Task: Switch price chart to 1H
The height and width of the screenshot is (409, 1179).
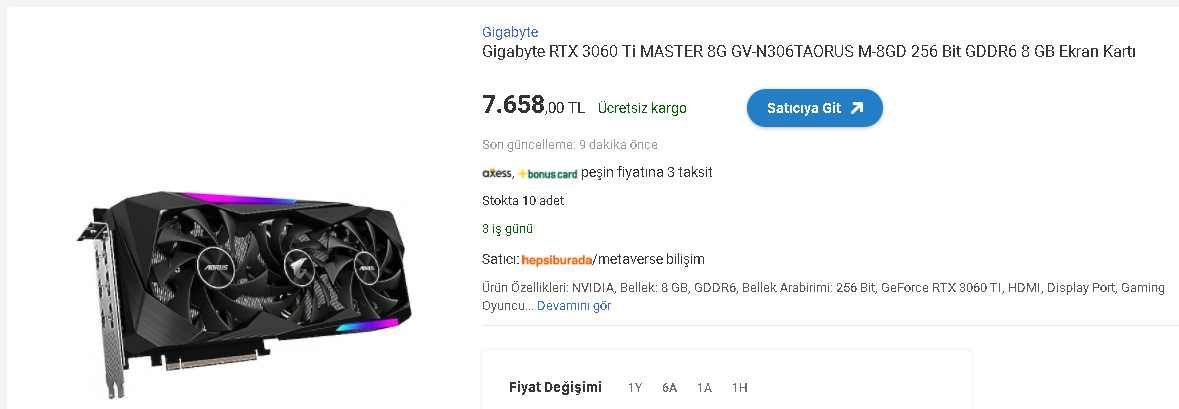Action: (740, 388)
